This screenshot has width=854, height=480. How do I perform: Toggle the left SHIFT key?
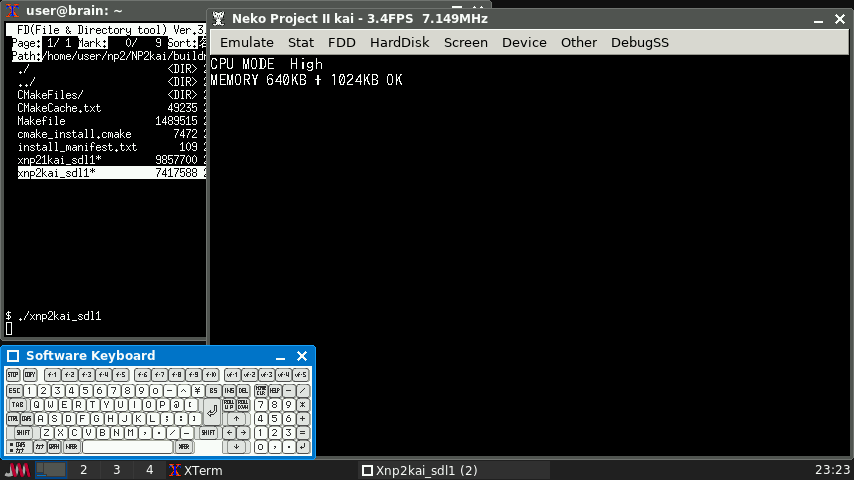click(23, 433)
